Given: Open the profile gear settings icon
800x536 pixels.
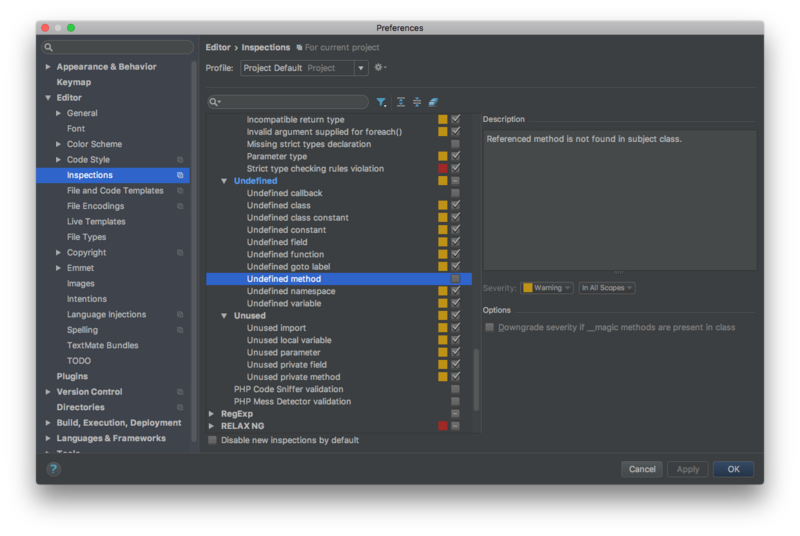Looking at the screenshot, I should pyautogui.click(x=379, y=68).
